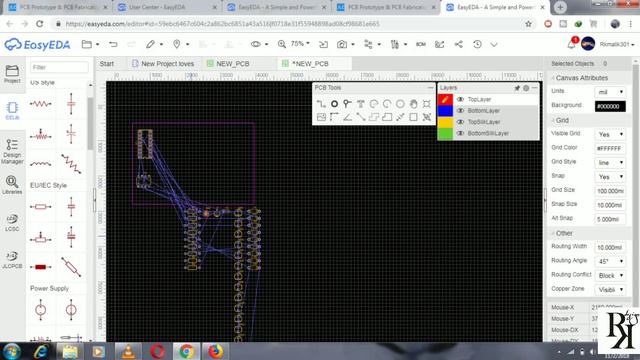Open the Libraries search panel
Screen dimensions: 640x360
coord(12,185)
